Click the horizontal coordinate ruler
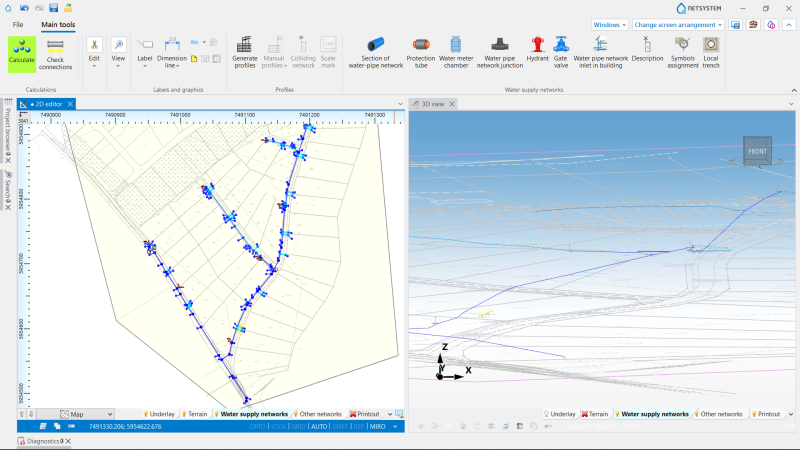This screenshot has height=450, width=800. point(212,118)
